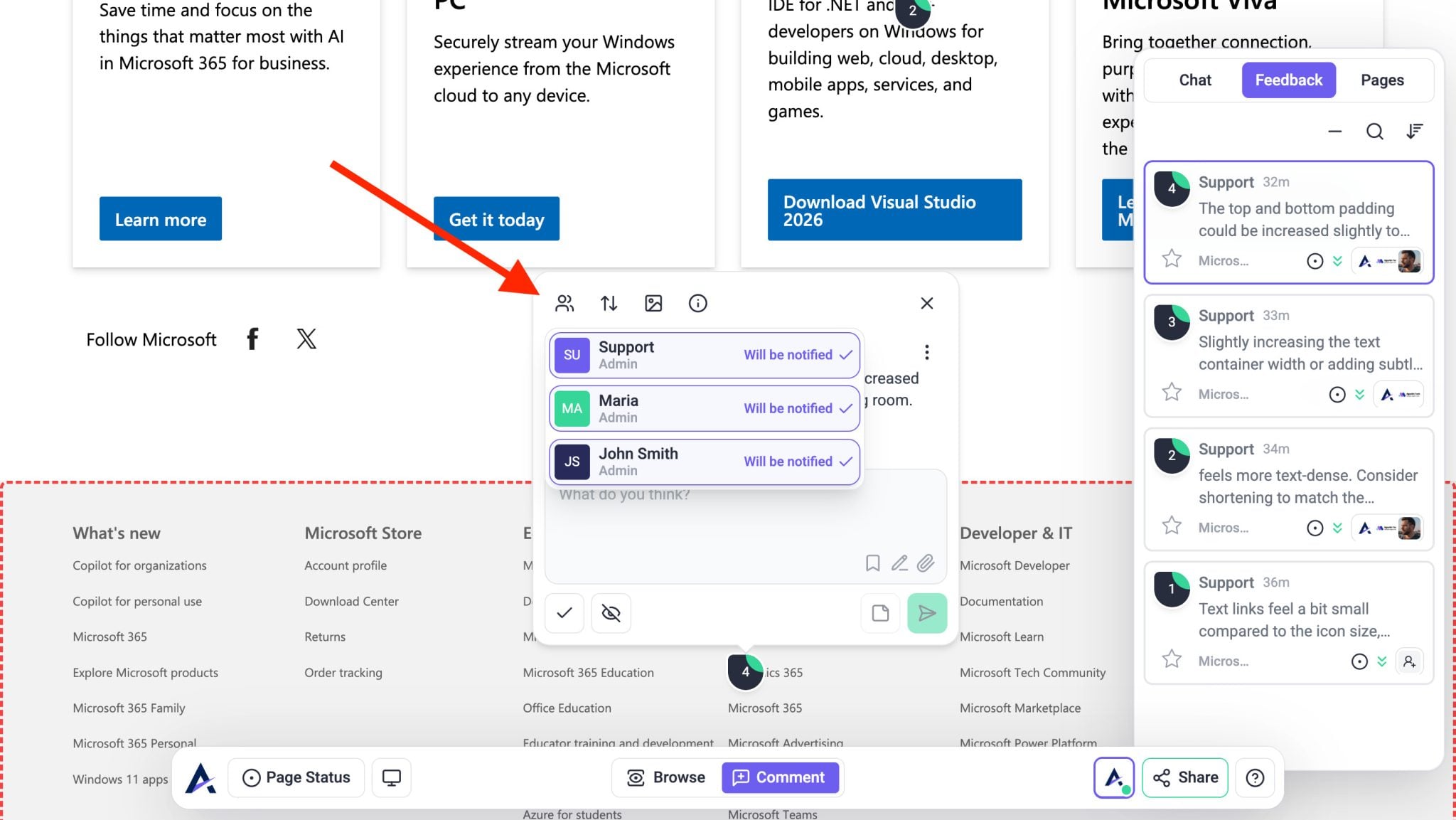The width and height of the screenshot is (1456, 820).
Task: Switch to the Pages tab
Action: 1381,80
